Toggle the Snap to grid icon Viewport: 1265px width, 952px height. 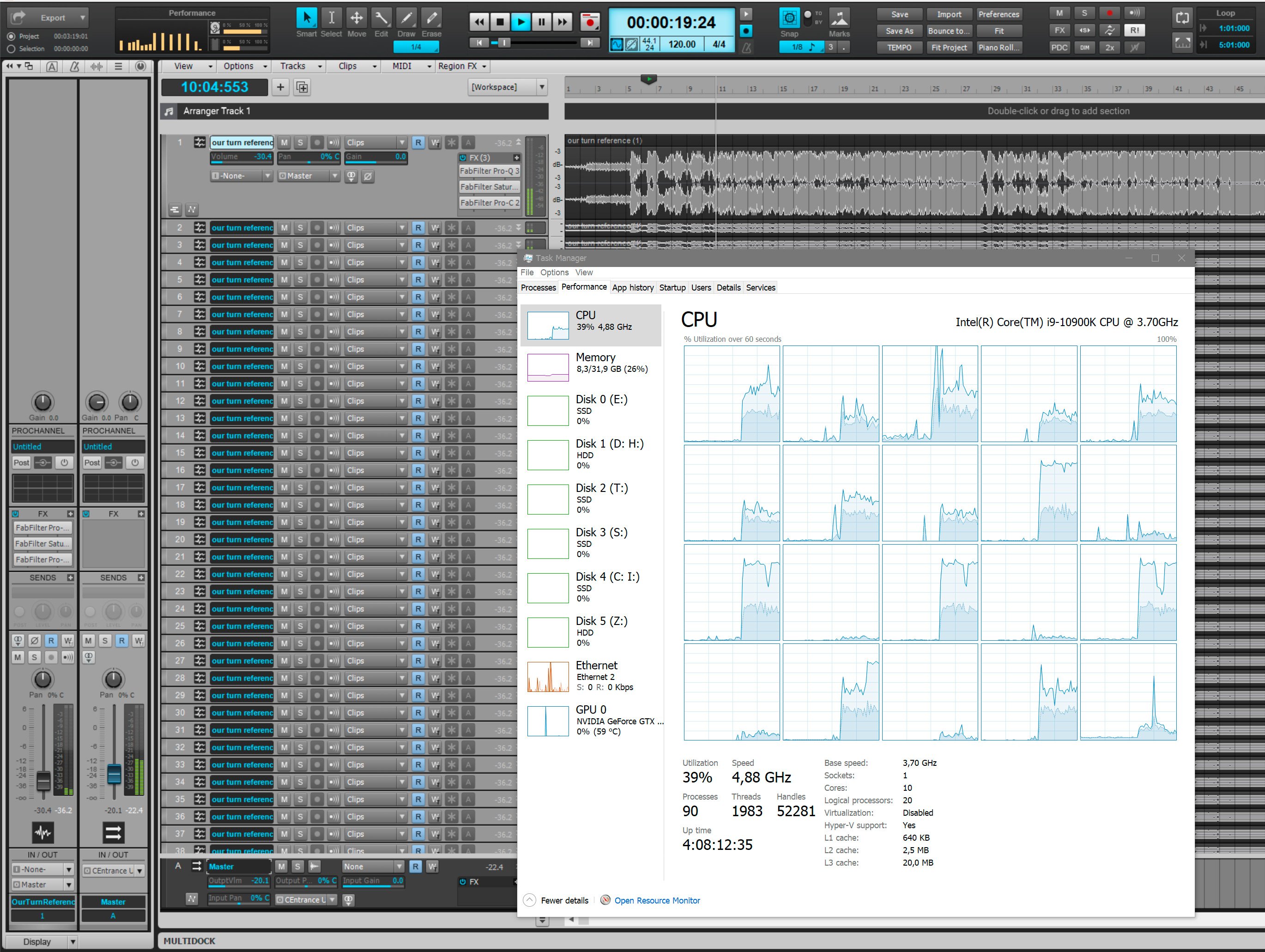point(789,18)
